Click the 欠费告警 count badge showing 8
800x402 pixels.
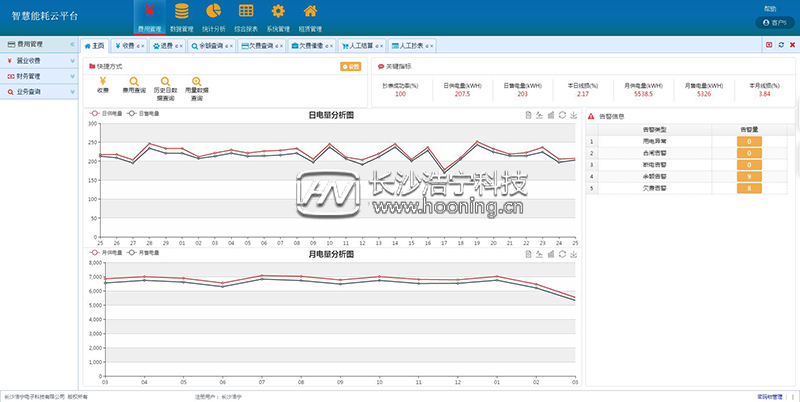coord(749,187)
